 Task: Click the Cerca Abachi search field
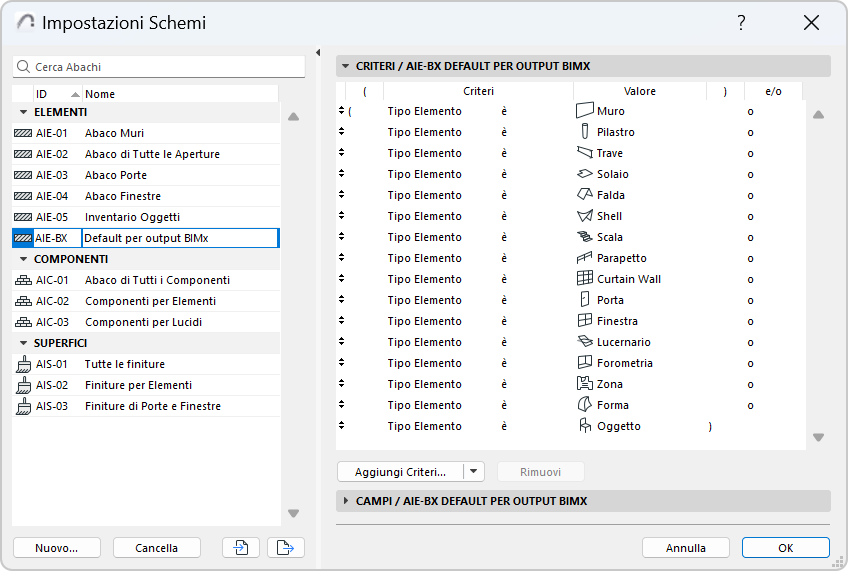pyautogui.click(x=159, y=67)
